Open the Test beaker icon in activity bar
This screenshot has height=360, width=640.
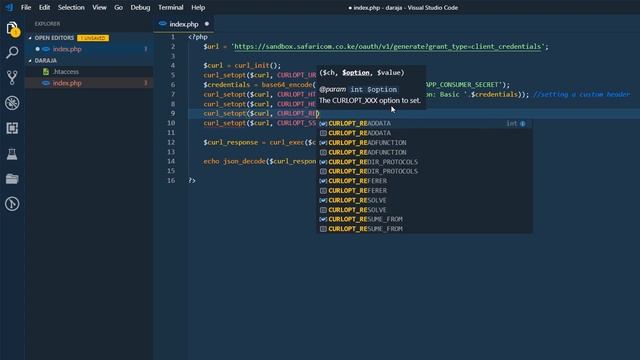tap(12, 154)
